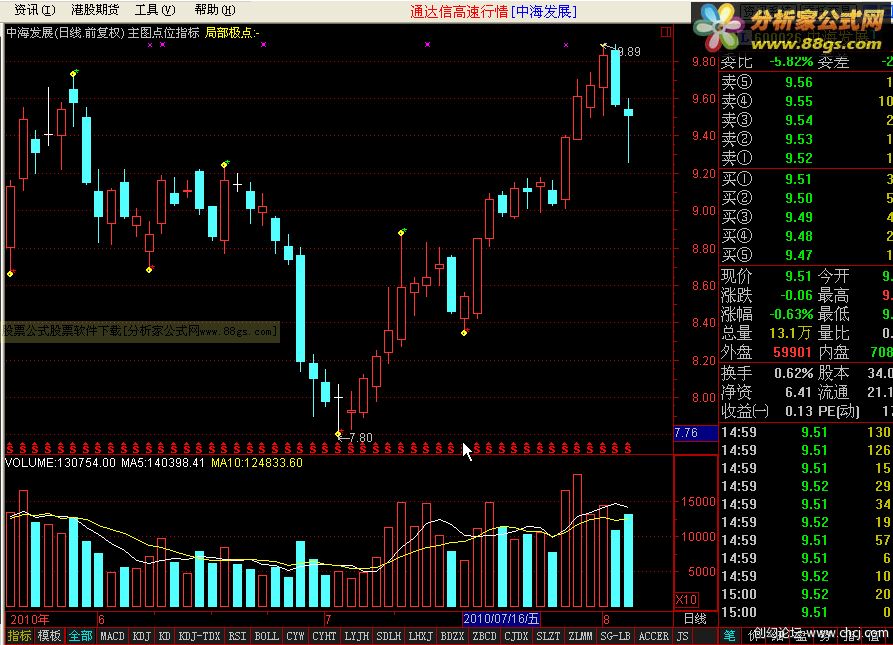Click the 收益(一) 0.13 value
The image size is (893, 645).
pyautogui.click(x=797, y=411)
